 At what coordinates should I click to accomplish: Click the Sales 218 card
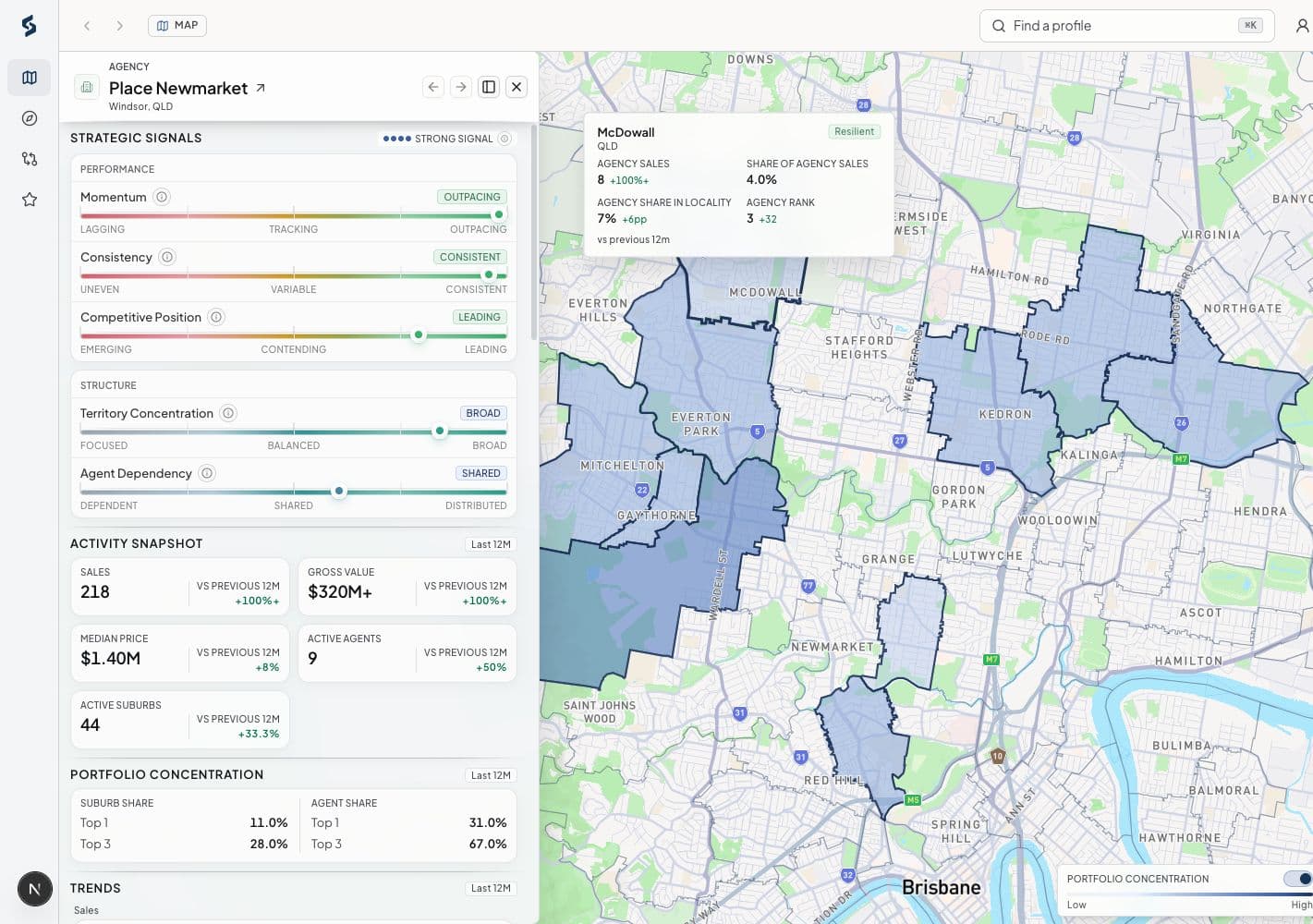180,587
